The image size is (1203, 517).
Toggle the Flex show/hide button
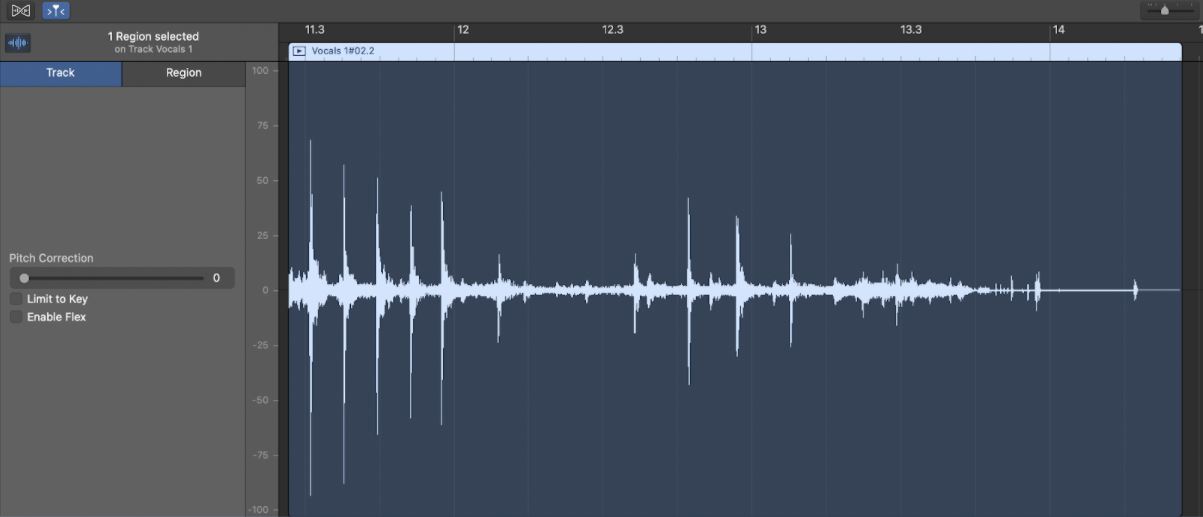pyautogui.click(x=21, y=11)
